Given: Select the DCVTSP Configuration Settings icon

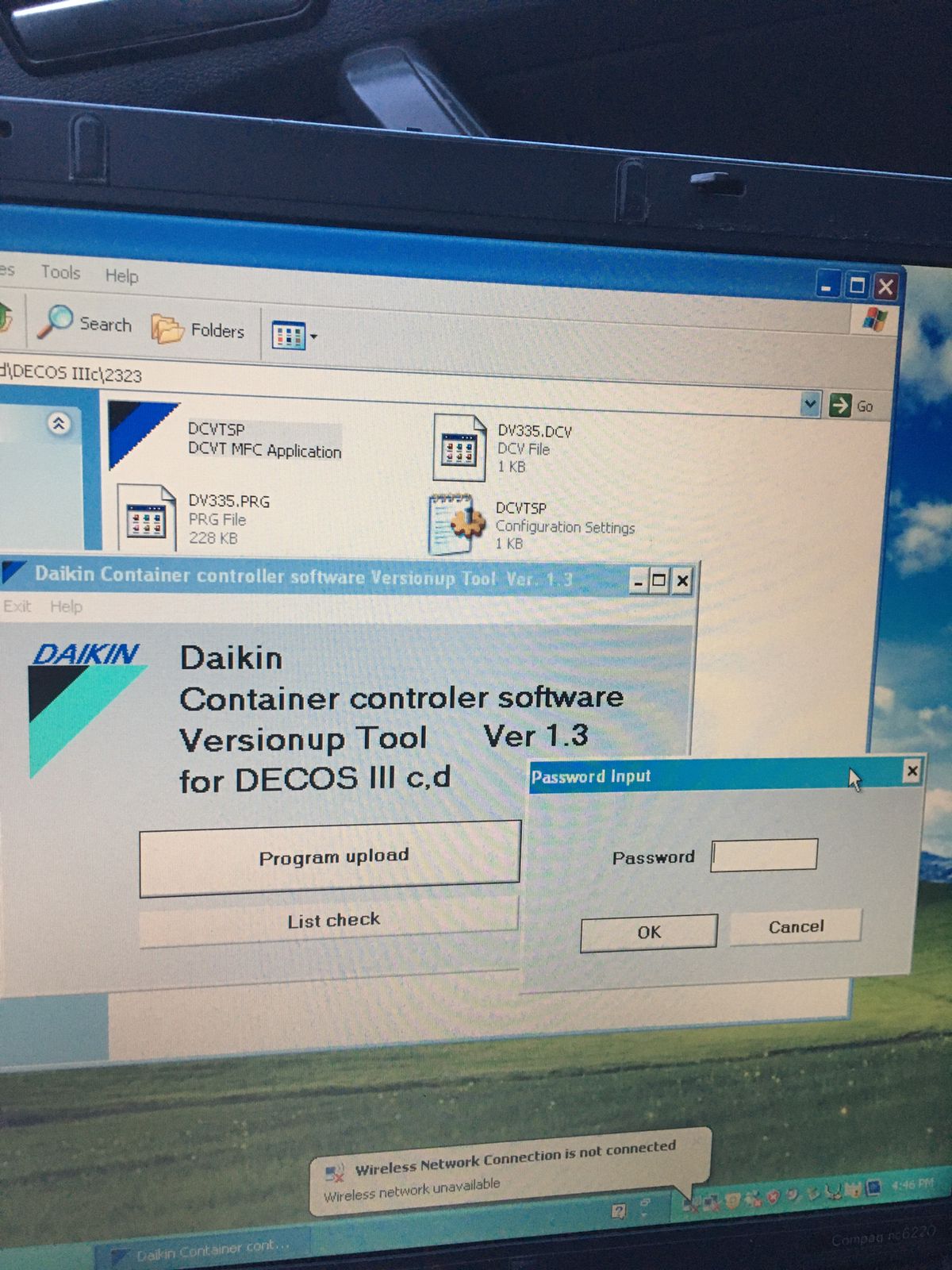Looking at the screenshot, I should pos(456,524).
